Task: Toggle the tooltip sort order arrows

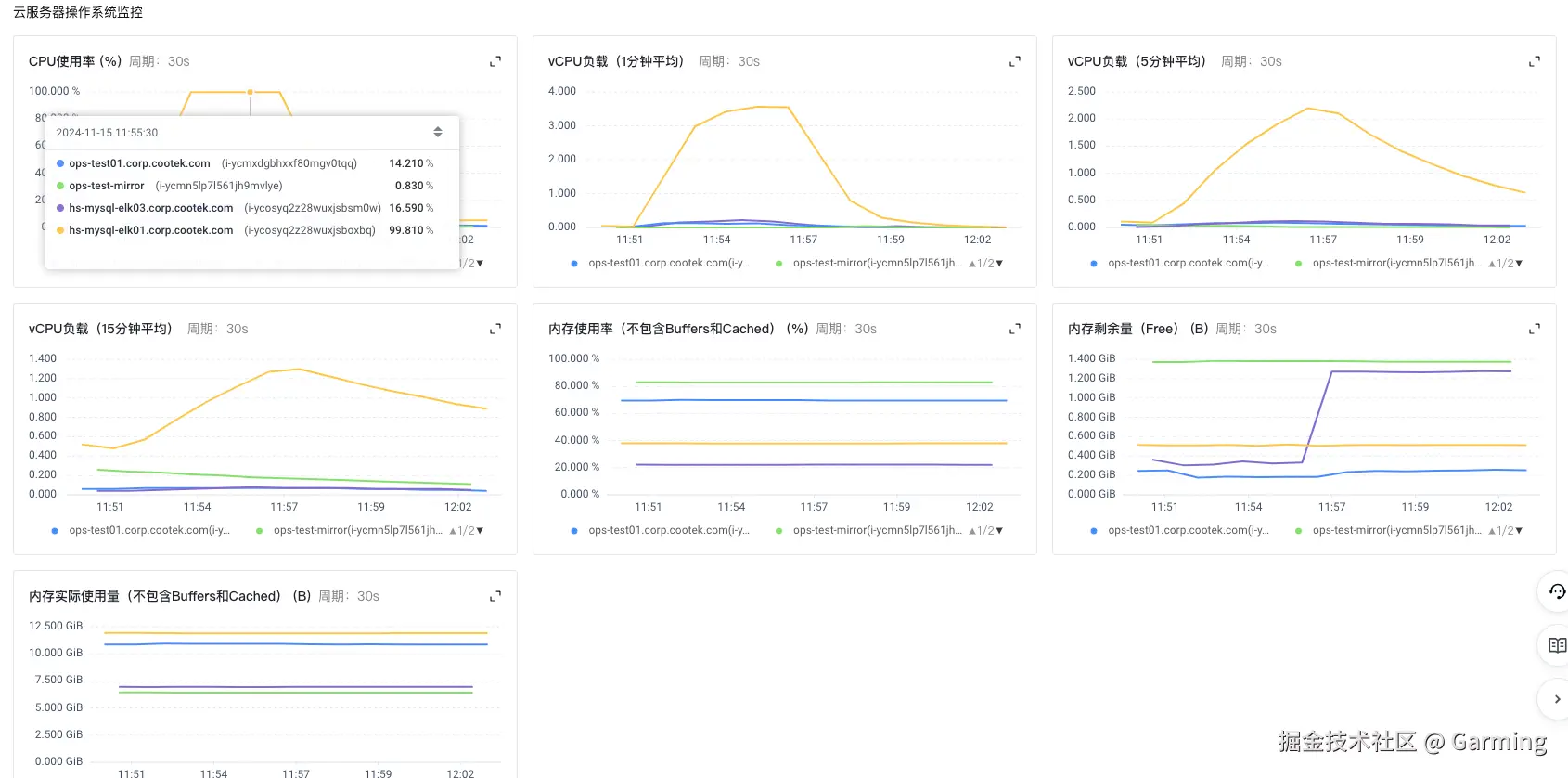Action: click(x=438, y=133)
